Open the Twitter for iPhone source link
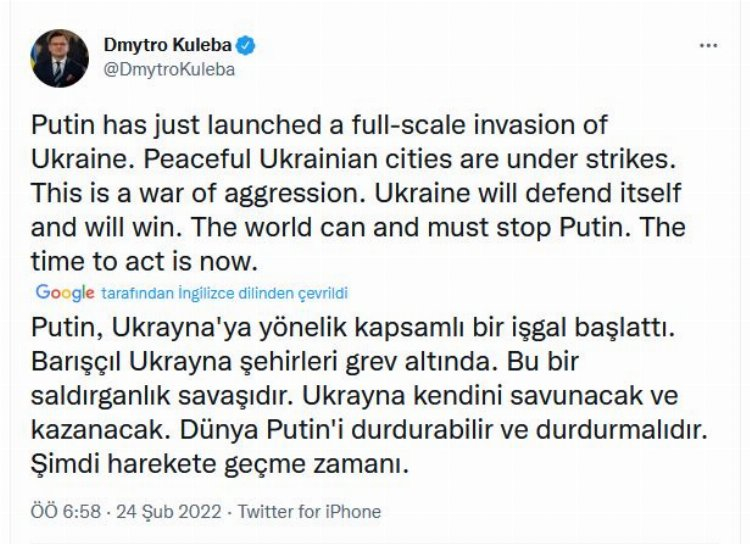 [x=309, y=511]
